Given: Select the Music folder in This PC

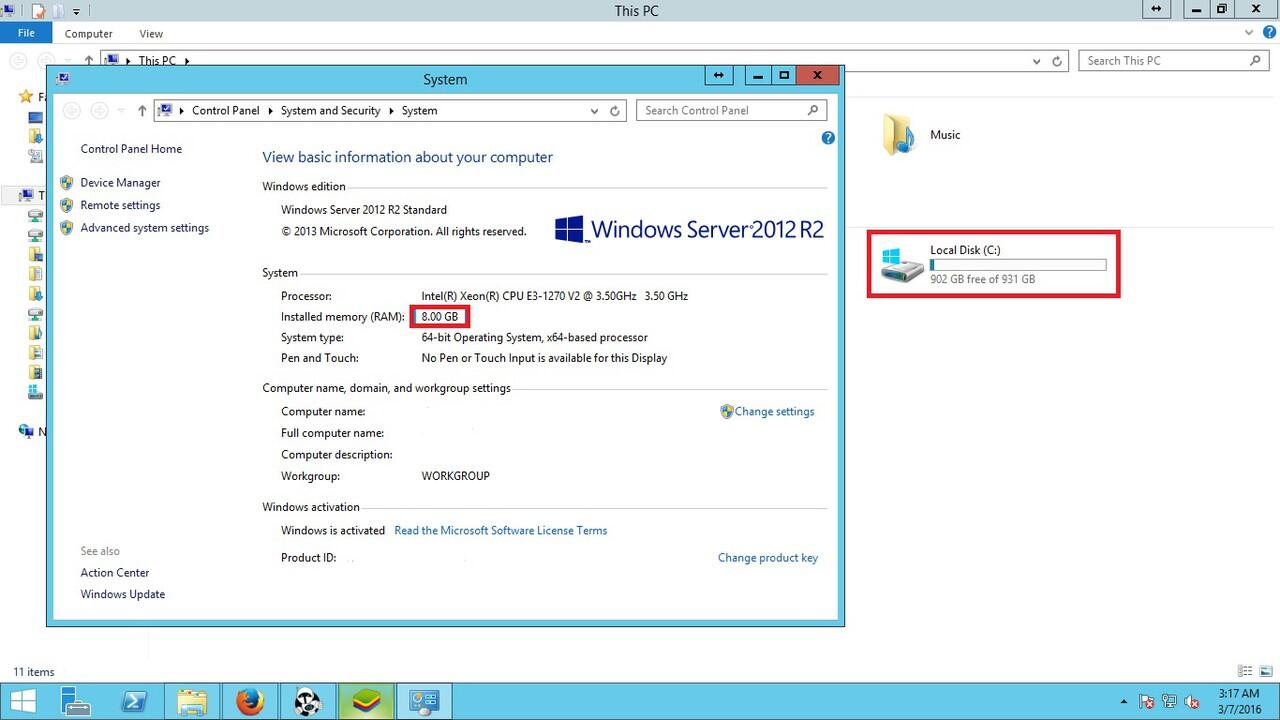Looking at the screenshot, I should pyautogui.click(x=922, y=135).
